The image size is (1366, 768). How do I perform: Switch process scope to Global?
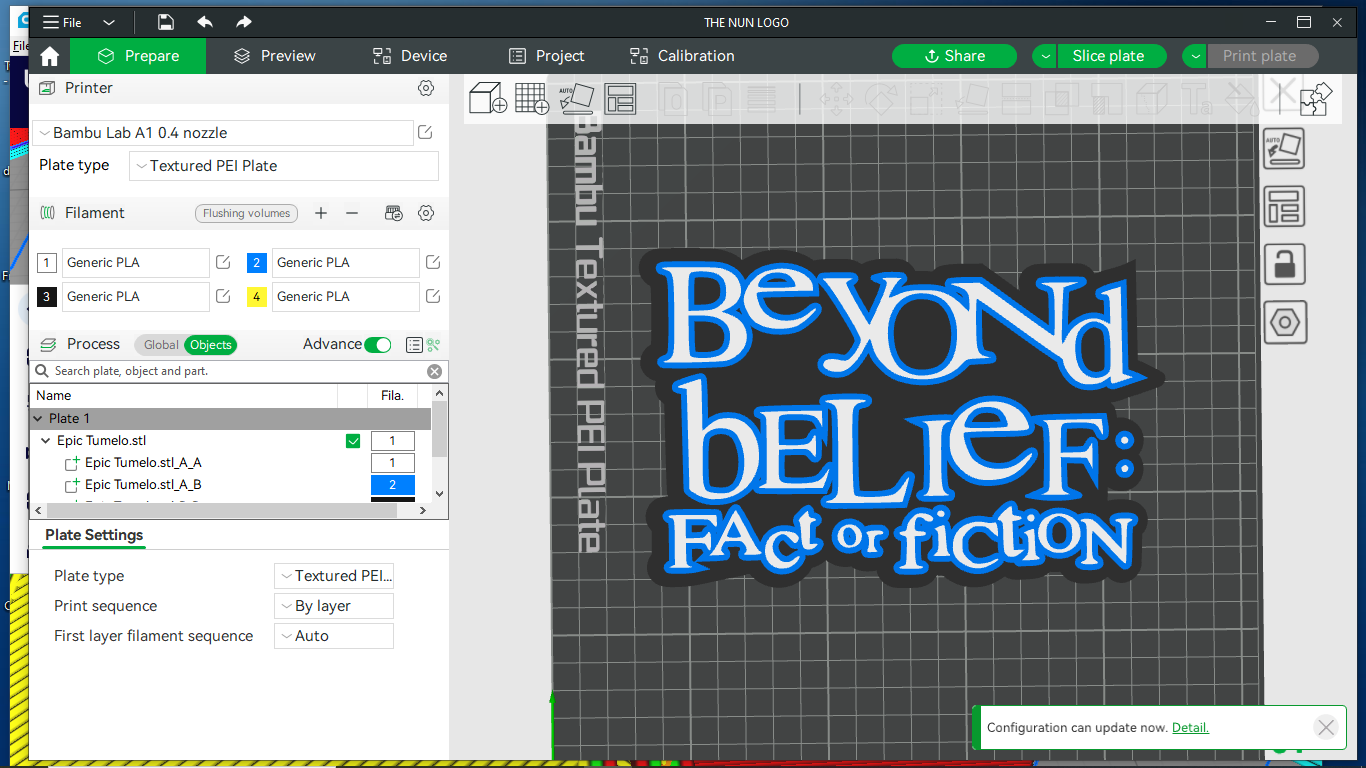pyautogui.click(x=161, y=345)
